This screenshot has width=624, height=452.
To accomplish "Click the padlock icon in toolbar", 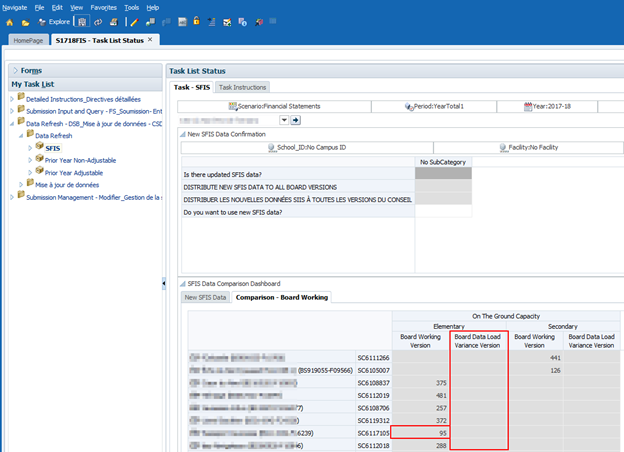I will pos(197,20).
